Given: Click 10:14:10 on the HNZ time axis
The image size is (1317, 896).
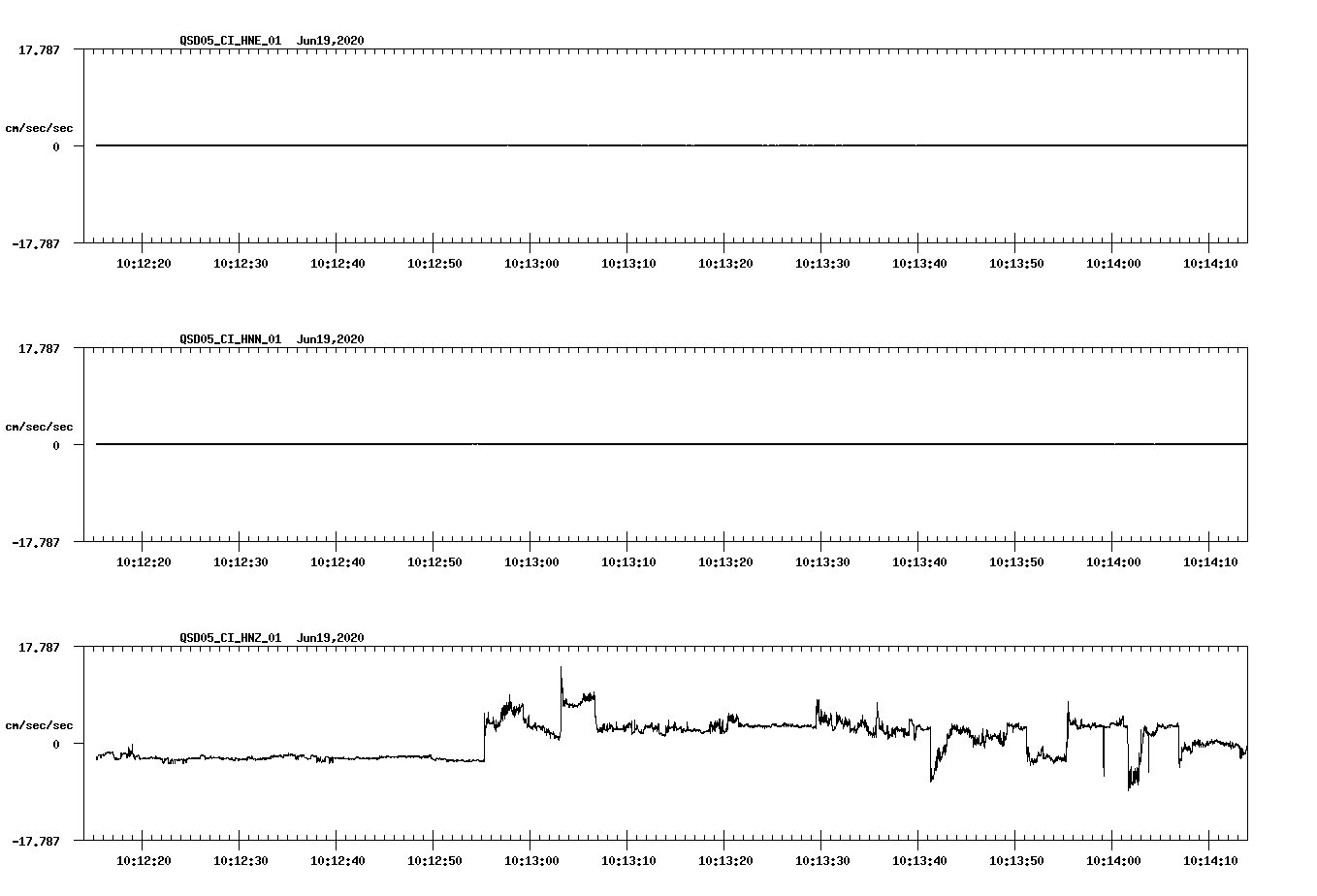Looking at the screenshot, I should pos(1210,861).
